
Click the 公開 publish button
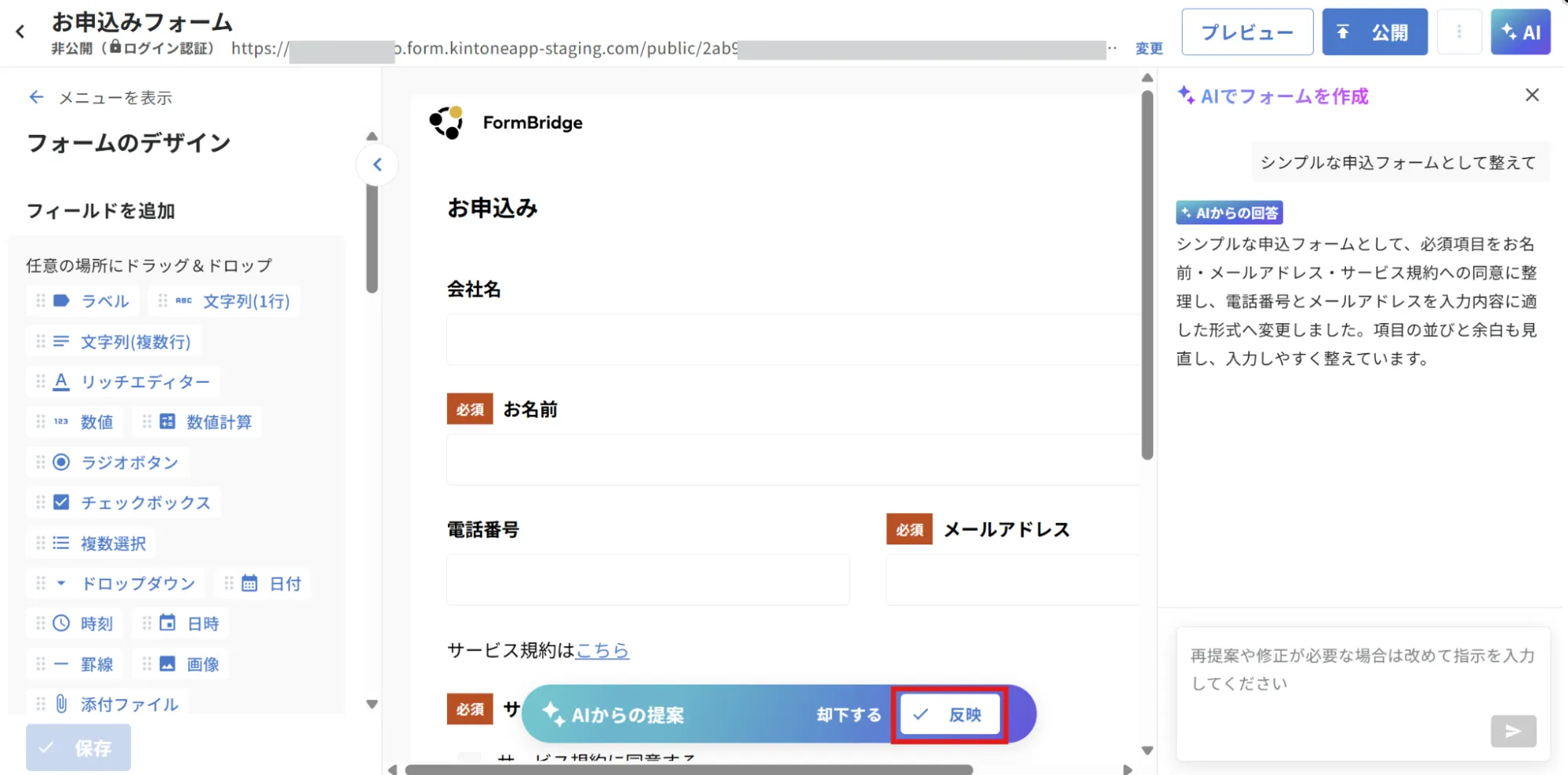click(x=1374, y=32)
